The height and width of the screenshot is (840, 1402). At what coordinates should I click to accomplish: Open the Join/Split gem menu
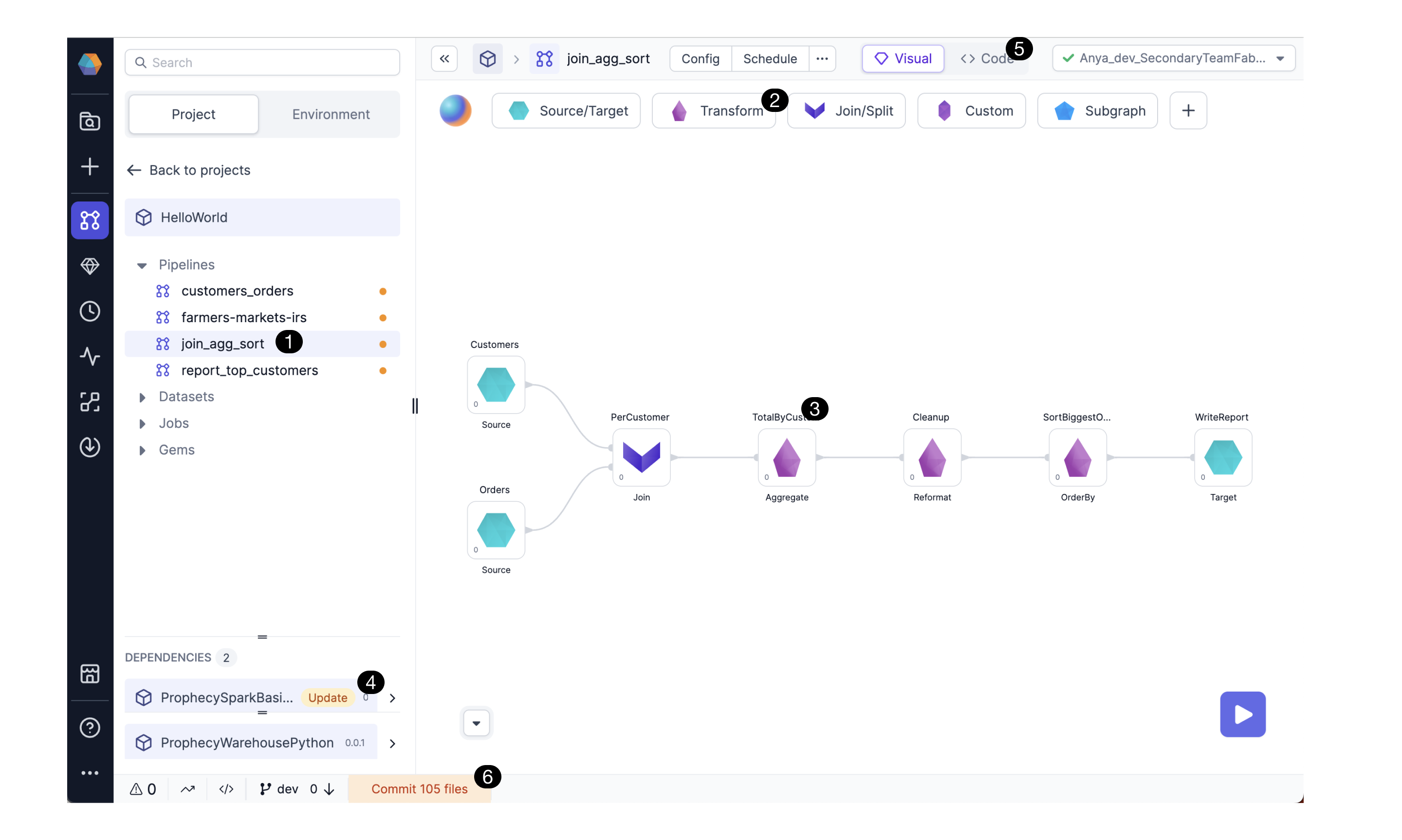tap(846, 110)
